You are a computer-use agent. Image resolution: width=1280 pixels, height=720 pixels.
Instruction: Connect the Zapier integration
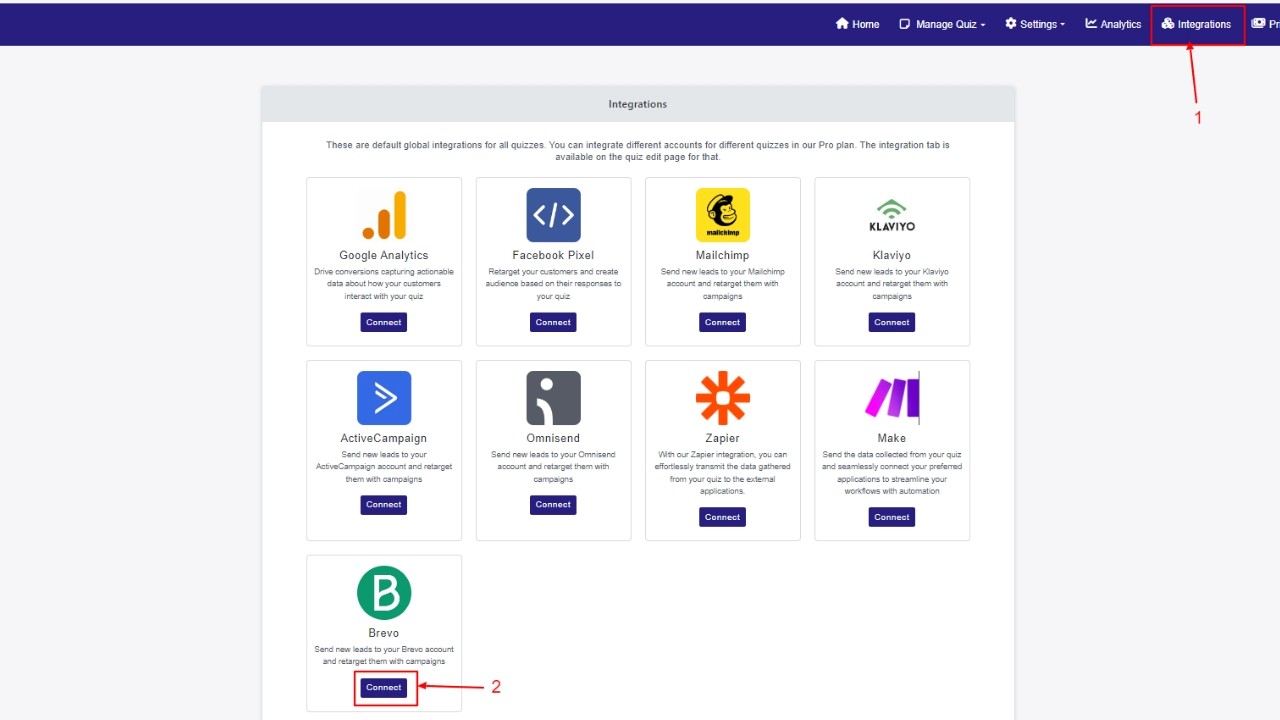point(722,517)
